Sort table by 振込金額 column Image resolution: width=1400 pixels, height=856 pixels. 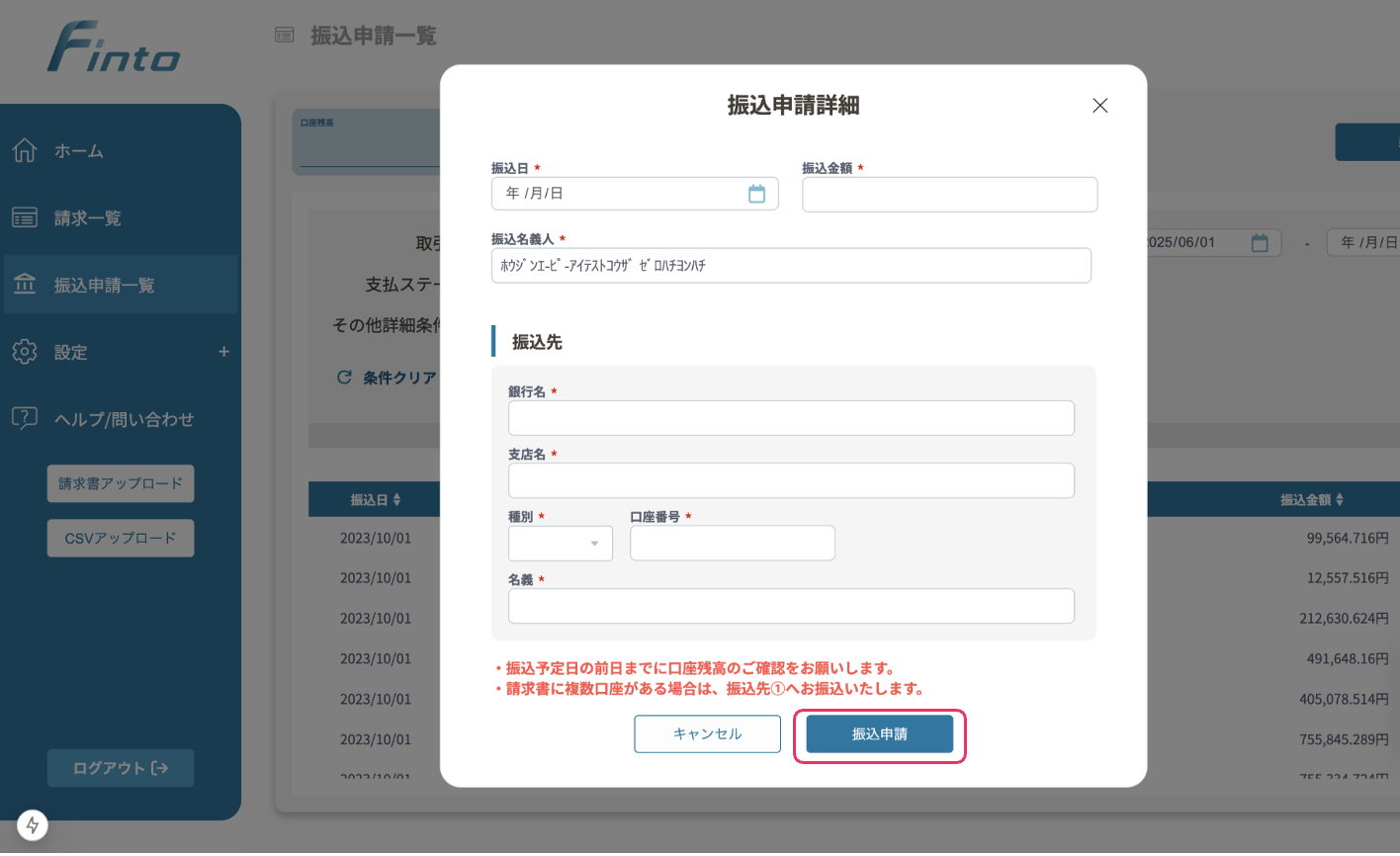click(1311, 500)
